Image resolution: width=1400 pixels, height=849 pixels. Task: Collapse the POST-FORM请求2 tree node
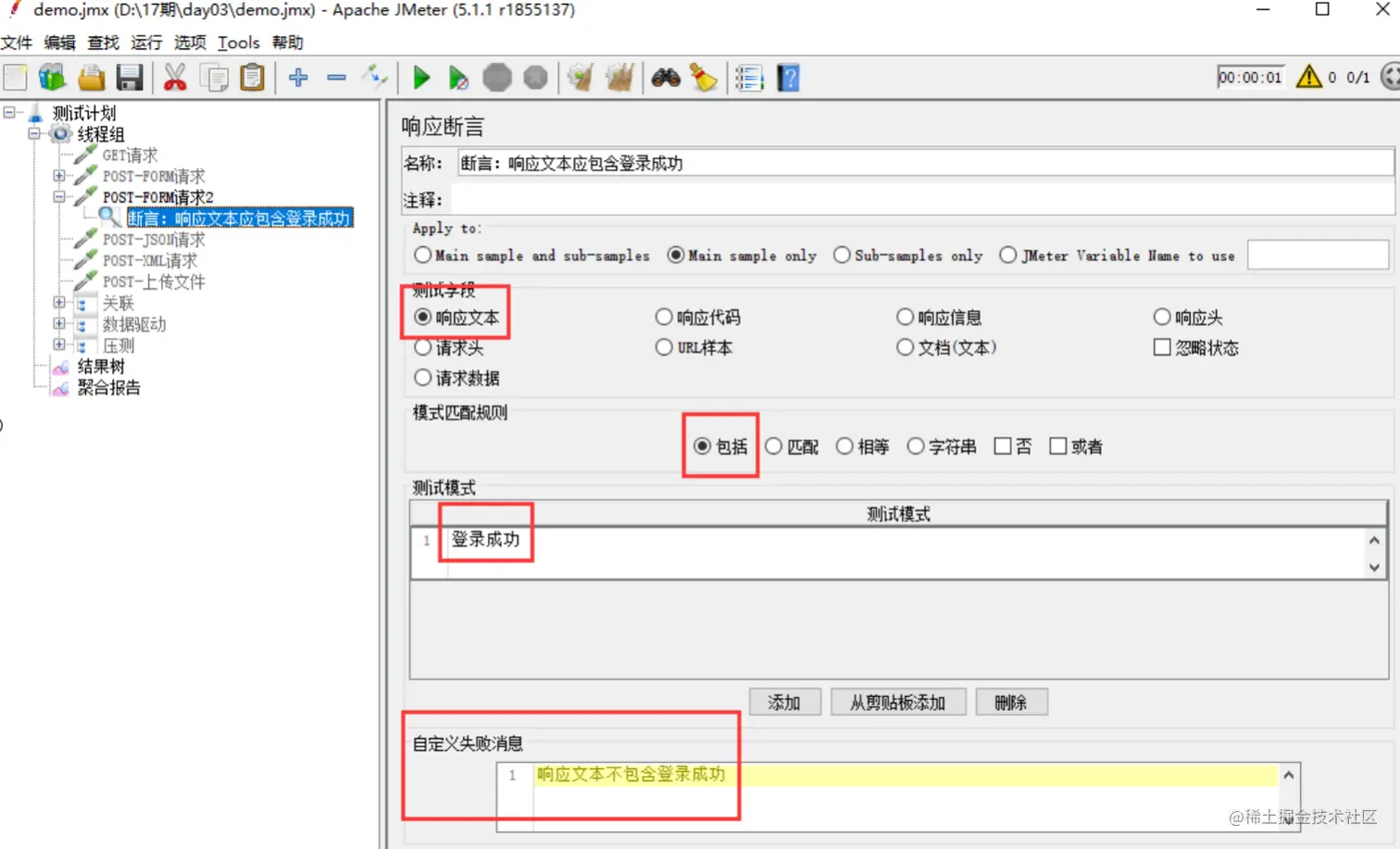[x=59, y=196]
